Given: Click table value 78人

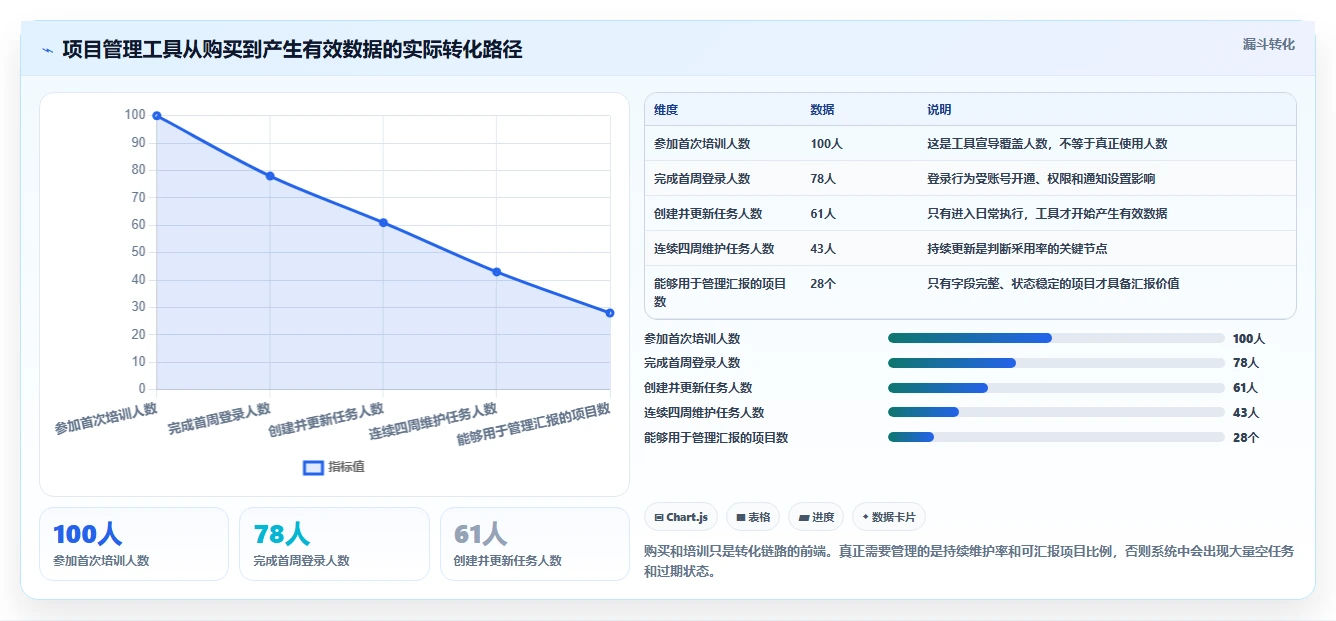Looking at the screenshot, I should (x=823, y=179).
